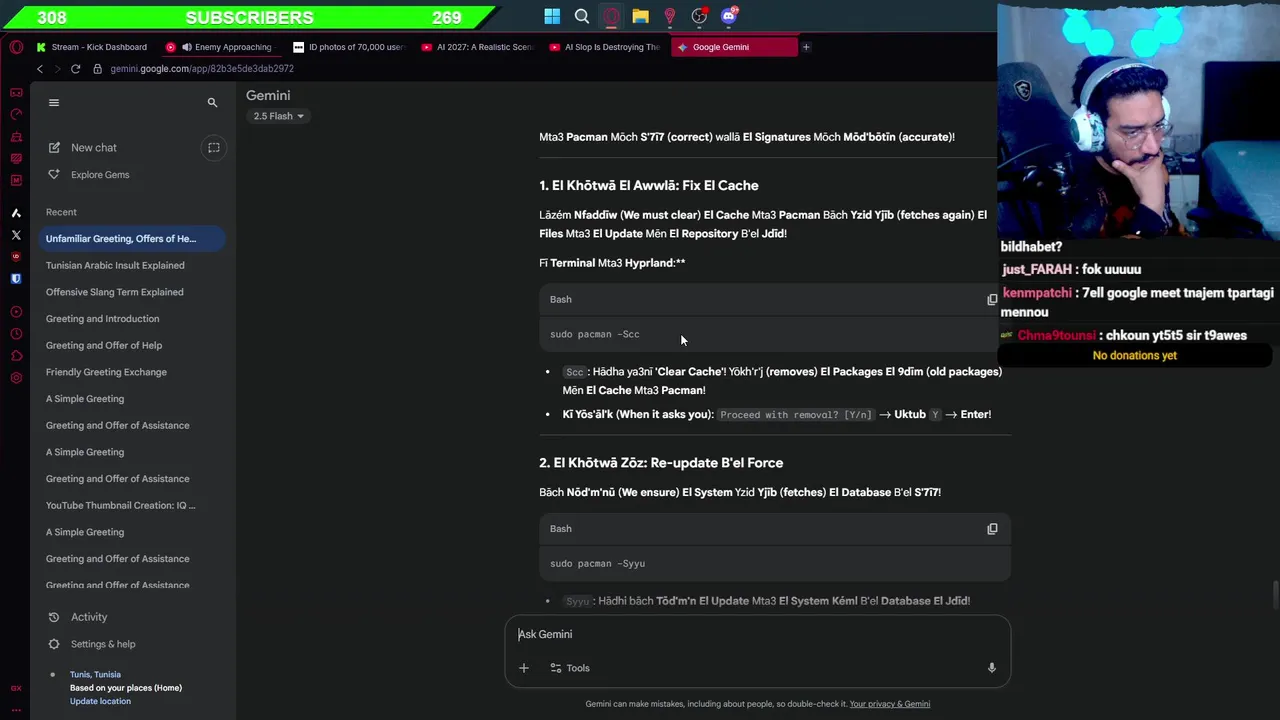Screen dimensions: 1280x720
Task: Open Opera sidebar history clock icon
Action: pos(16,334)
